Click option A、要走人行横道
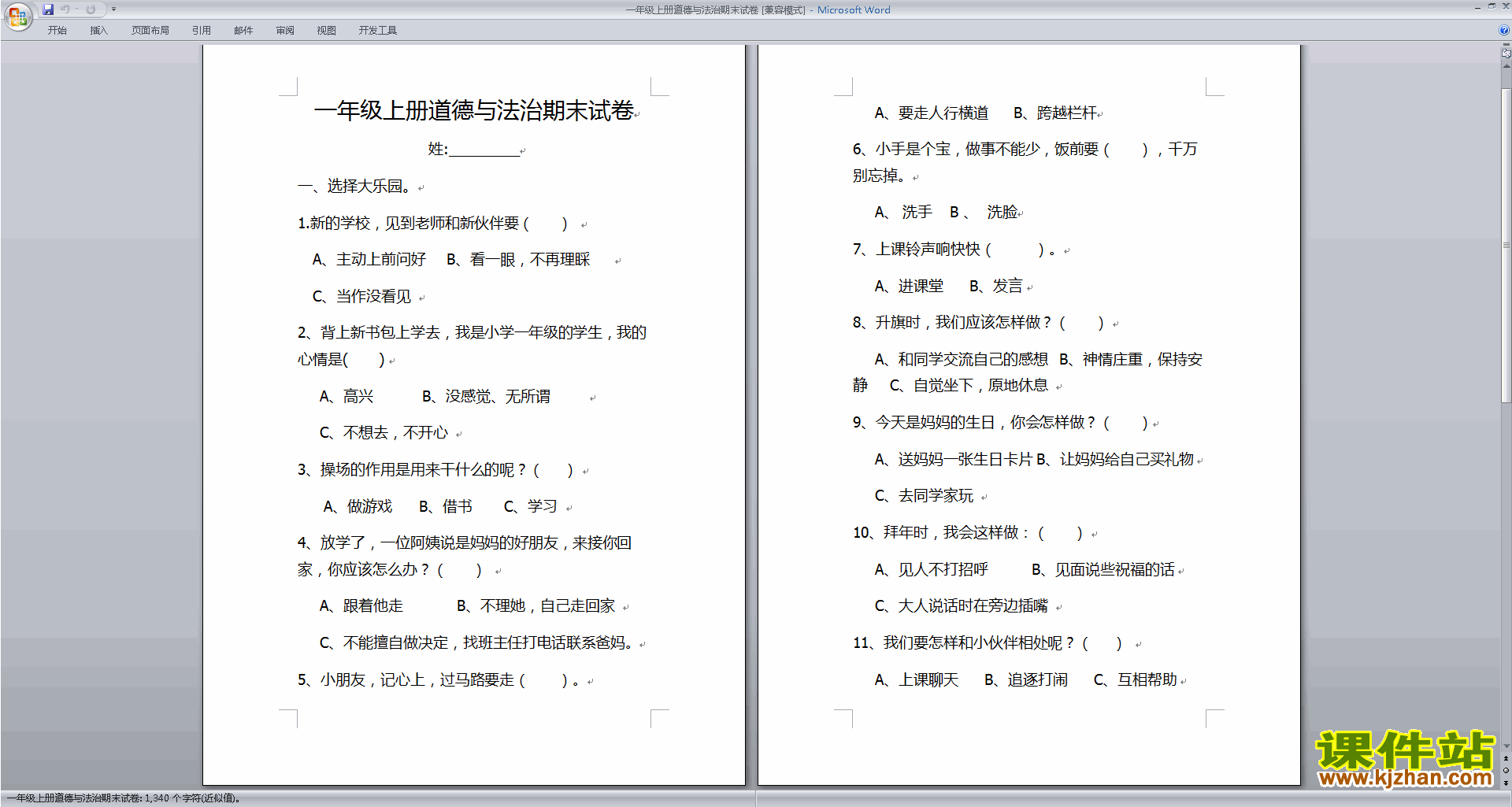The image size is (1512, 807). (x=932, y=113)
